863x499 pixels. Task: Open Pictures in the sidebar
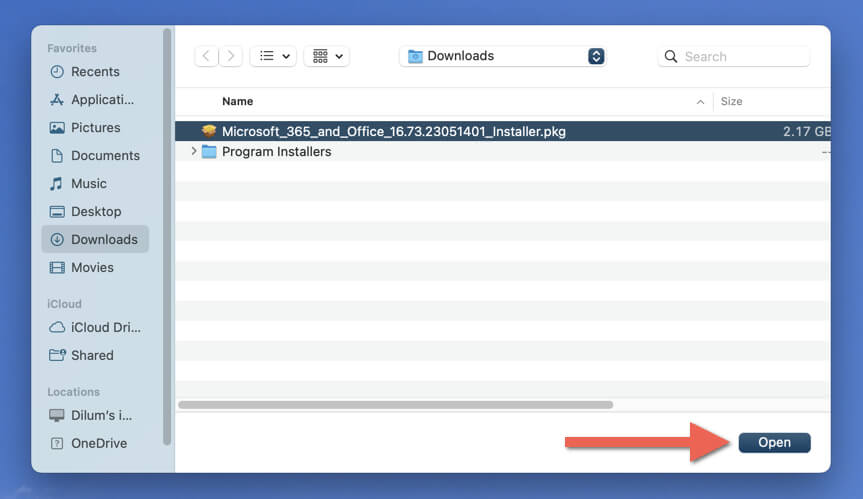[x=95, y=128]
